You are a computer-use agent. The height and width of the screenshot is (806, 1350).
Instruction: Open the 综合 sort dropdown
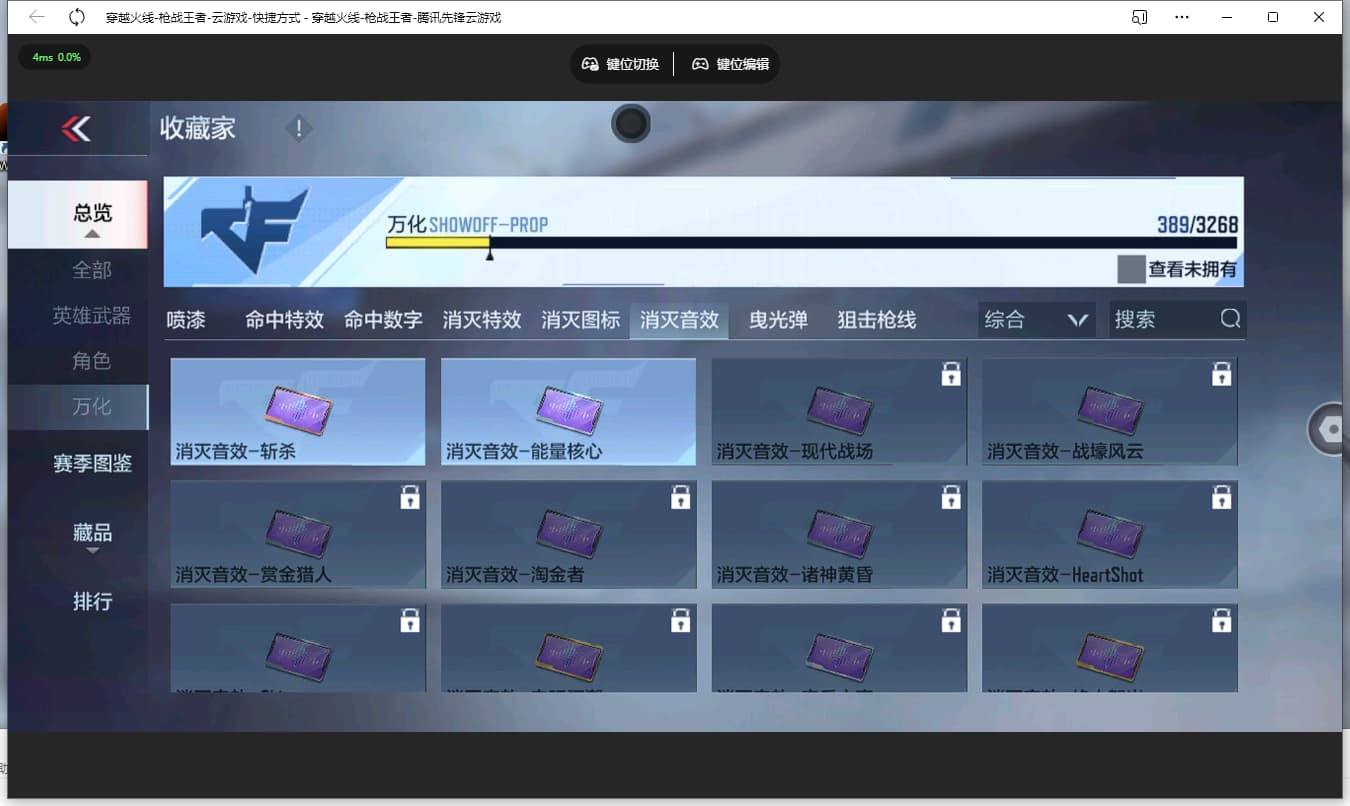tap(1036, 319)
